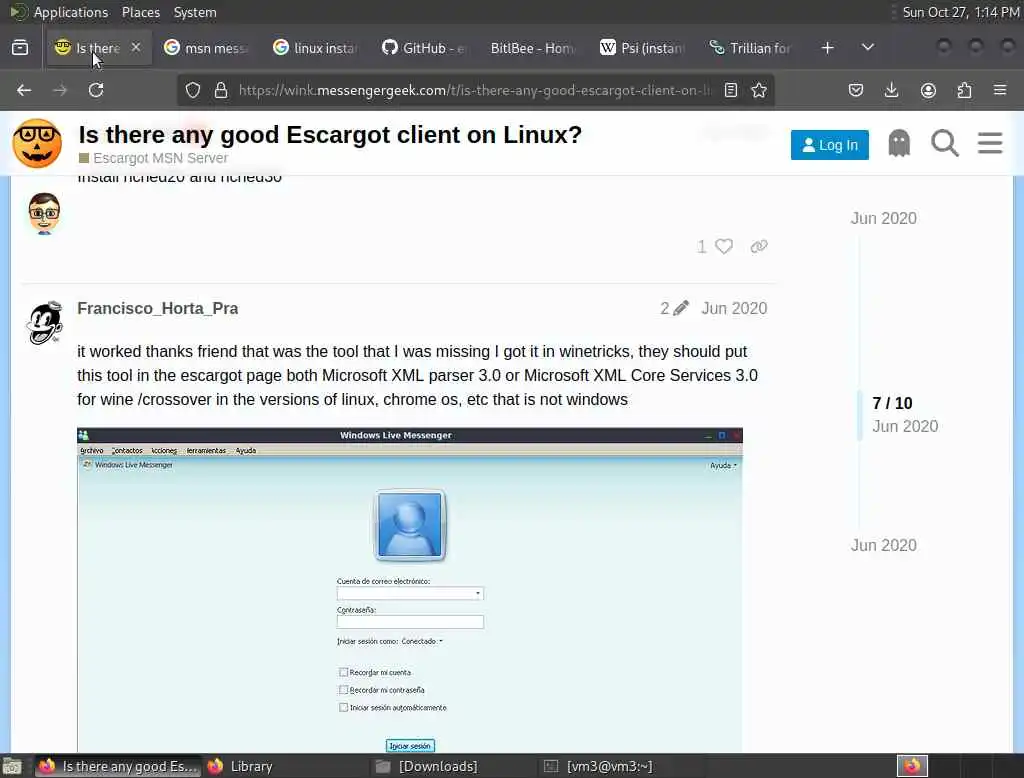
Task: Click the address bar URL
Action: coord(474,90)
